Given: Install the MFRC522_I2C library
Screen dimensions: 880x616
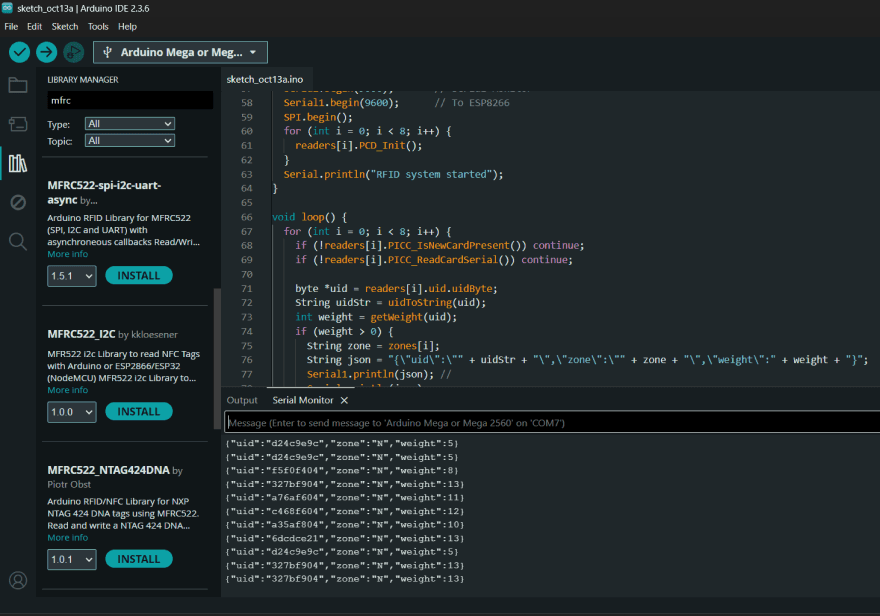Looking at the screenshot, I should point(139,412).
